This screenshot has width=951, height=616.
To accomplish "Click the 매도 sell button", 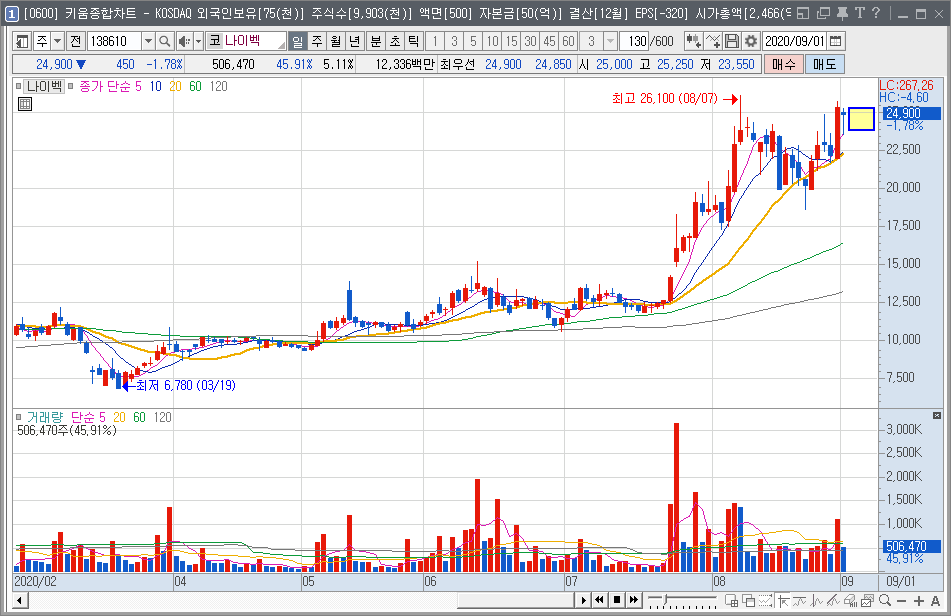I will [x=824, y=64].
